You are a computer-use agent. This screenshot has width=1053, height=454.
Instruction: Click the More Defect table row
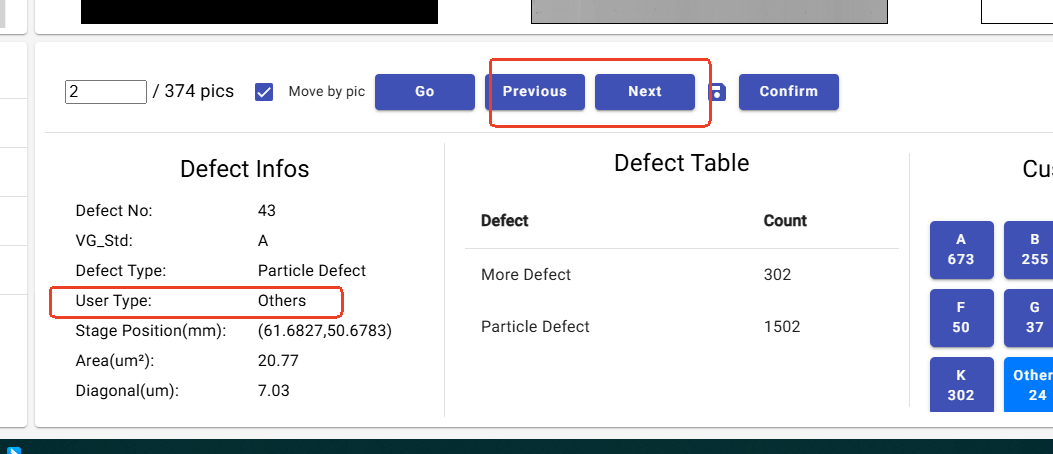(682, 275)
